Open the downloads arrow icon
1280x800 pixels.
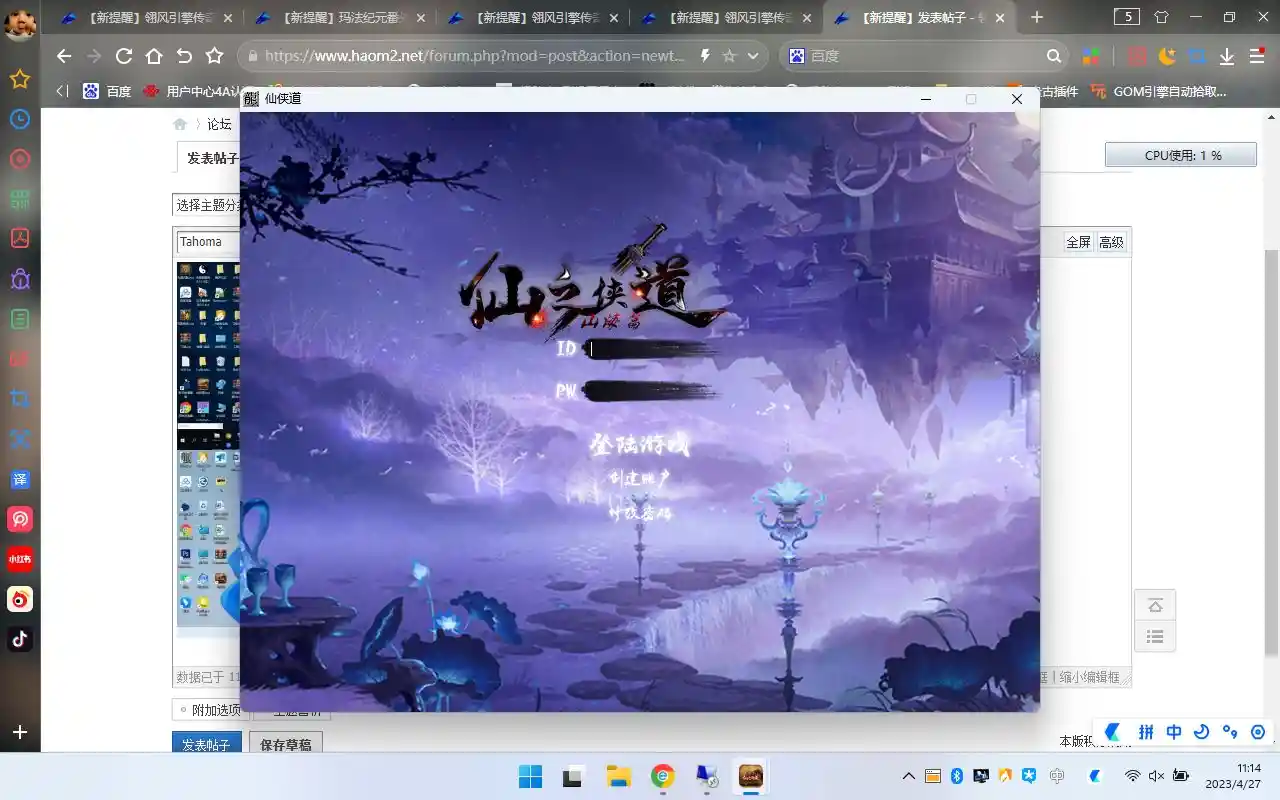click(x=1227, y=56)
